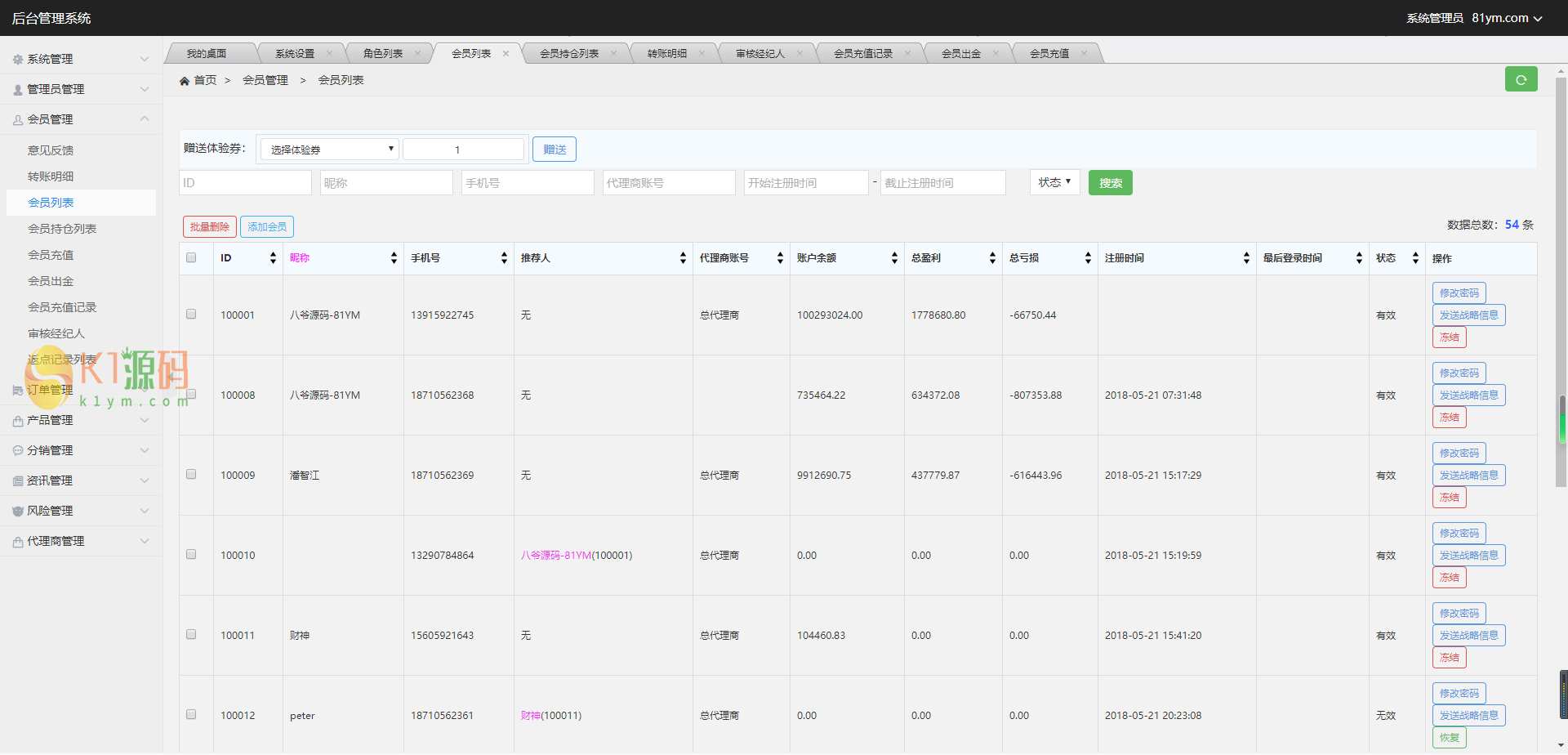
Task: Open the 81ym.com user account dropdown
Action: 1507,18
